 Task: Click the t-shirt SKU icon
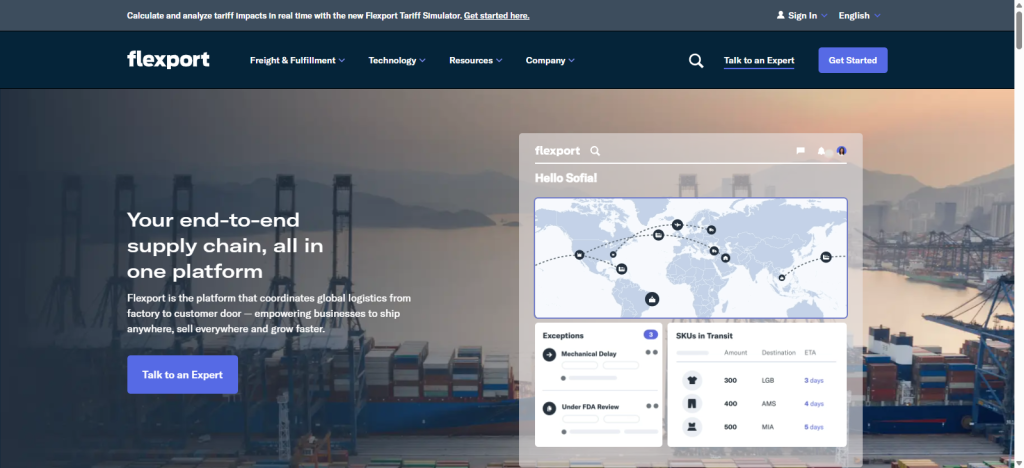pyautogui.click(x=692, y=380)
